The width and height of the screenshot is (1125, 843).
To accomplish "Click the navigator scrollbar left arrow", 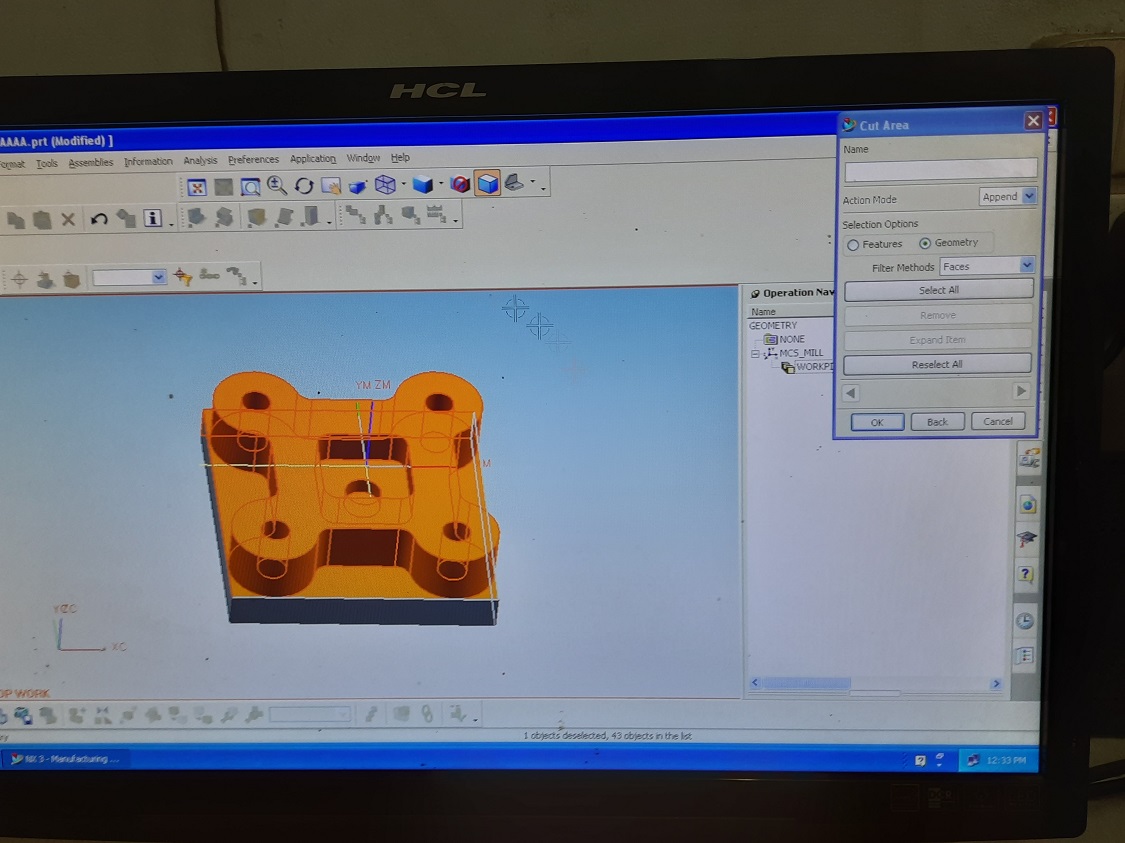I will point(755,682).
